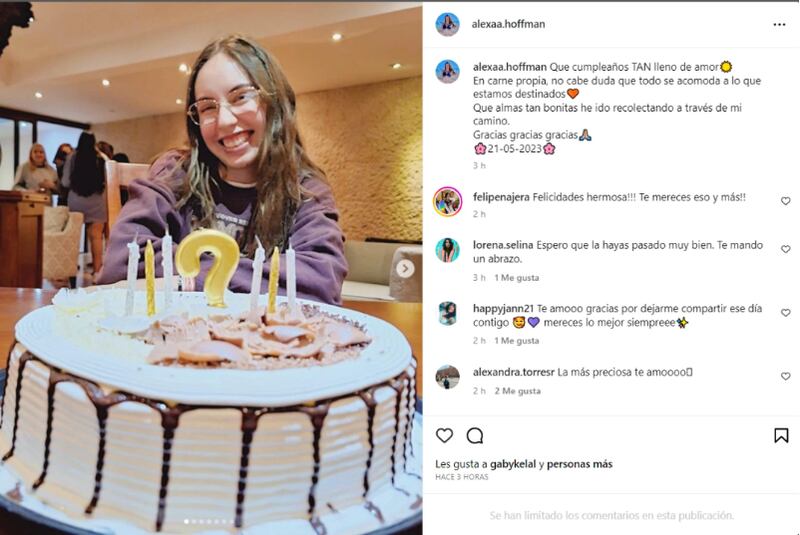800x535 pixels.
Task: Visit alexaa.hoffman profile from header username
Action: pos(508,24)
